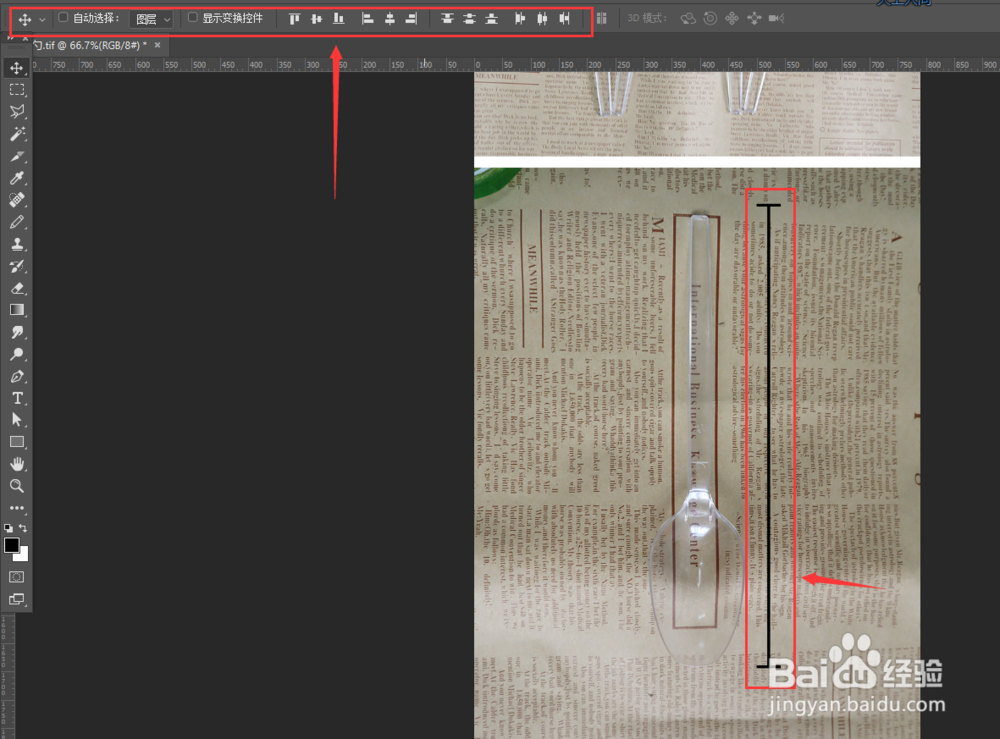Align right edges of layers

click(411, 18)
